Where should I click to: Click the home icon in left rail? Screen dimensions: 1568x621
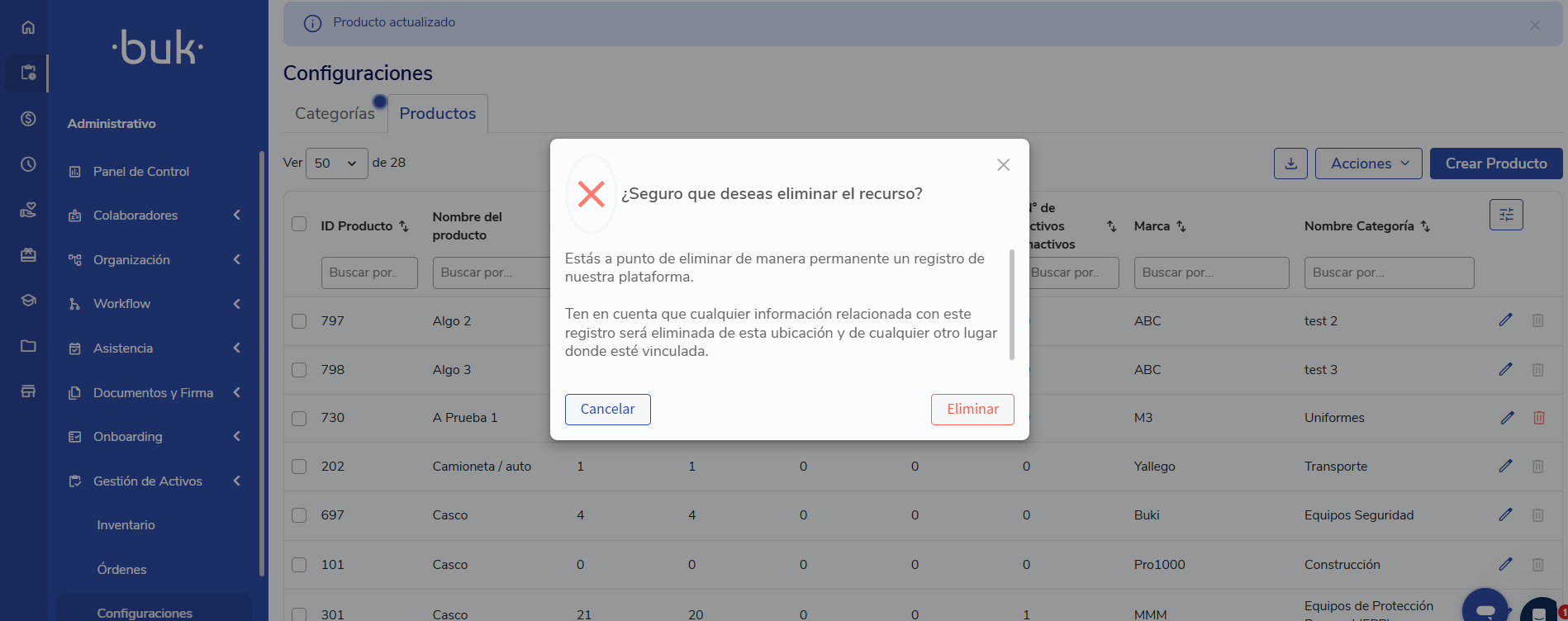coord(28,27)
